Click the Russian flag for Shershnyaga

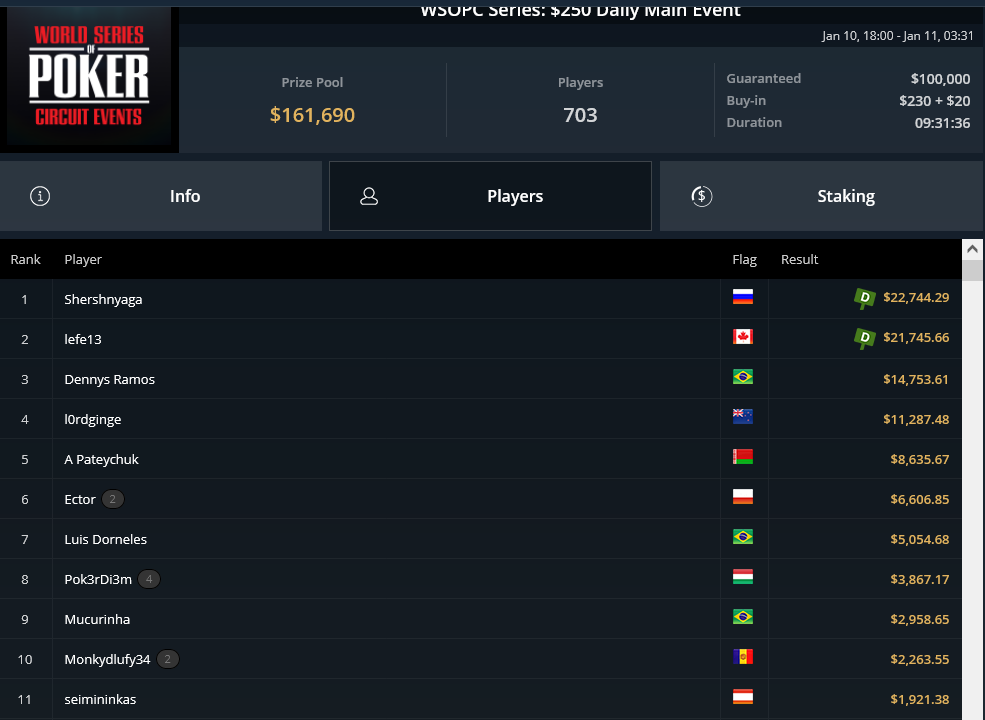[x=743, y=297]
